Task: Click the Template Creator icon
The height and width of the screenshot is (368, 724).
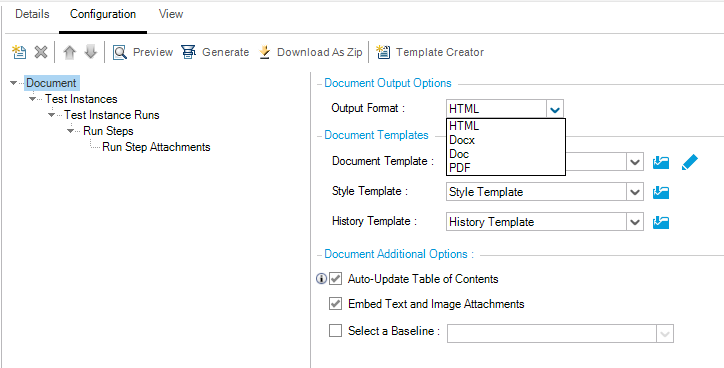Action: pos(383,52)
